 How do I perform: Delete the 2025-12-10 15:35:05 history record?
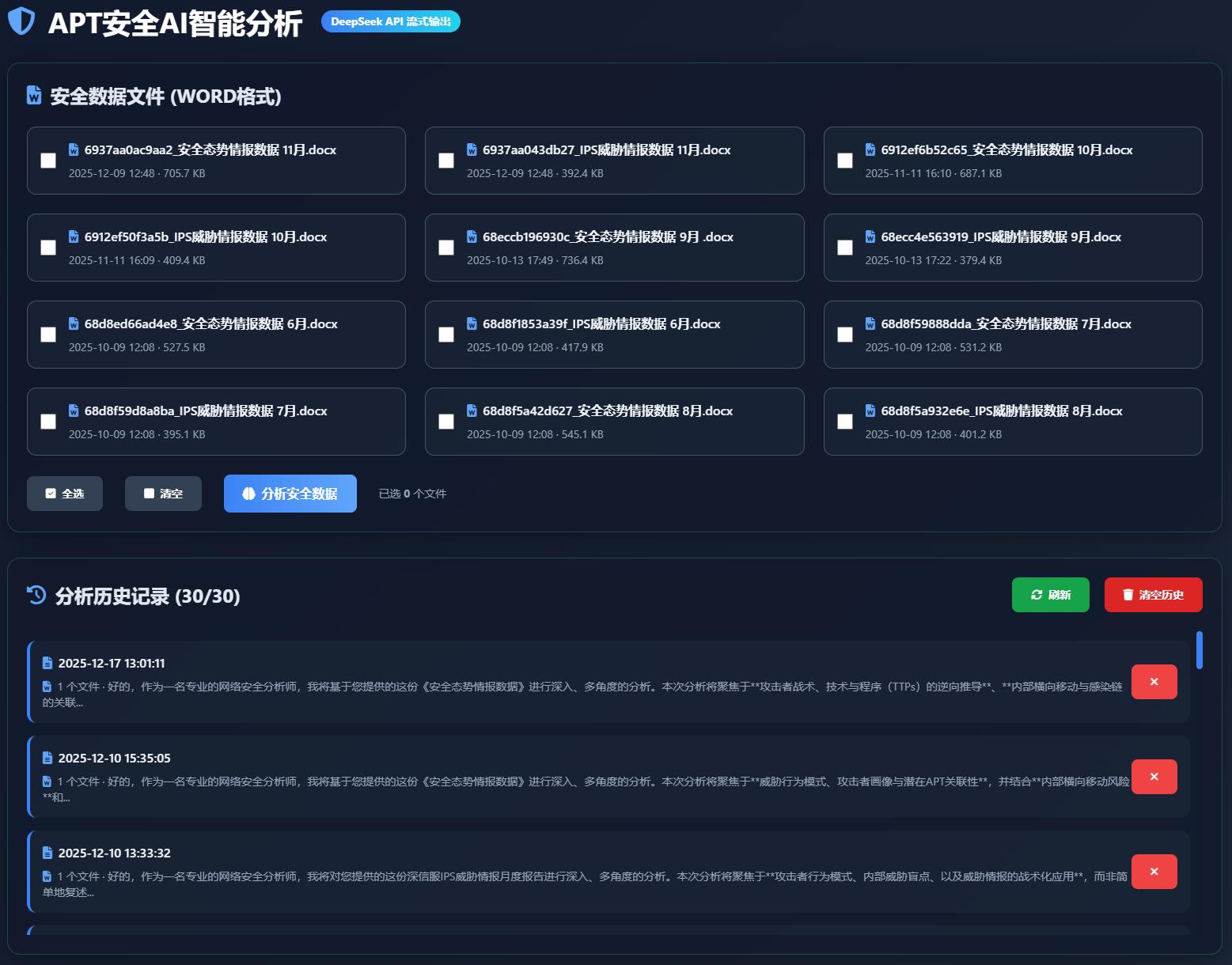[1154, 777]
